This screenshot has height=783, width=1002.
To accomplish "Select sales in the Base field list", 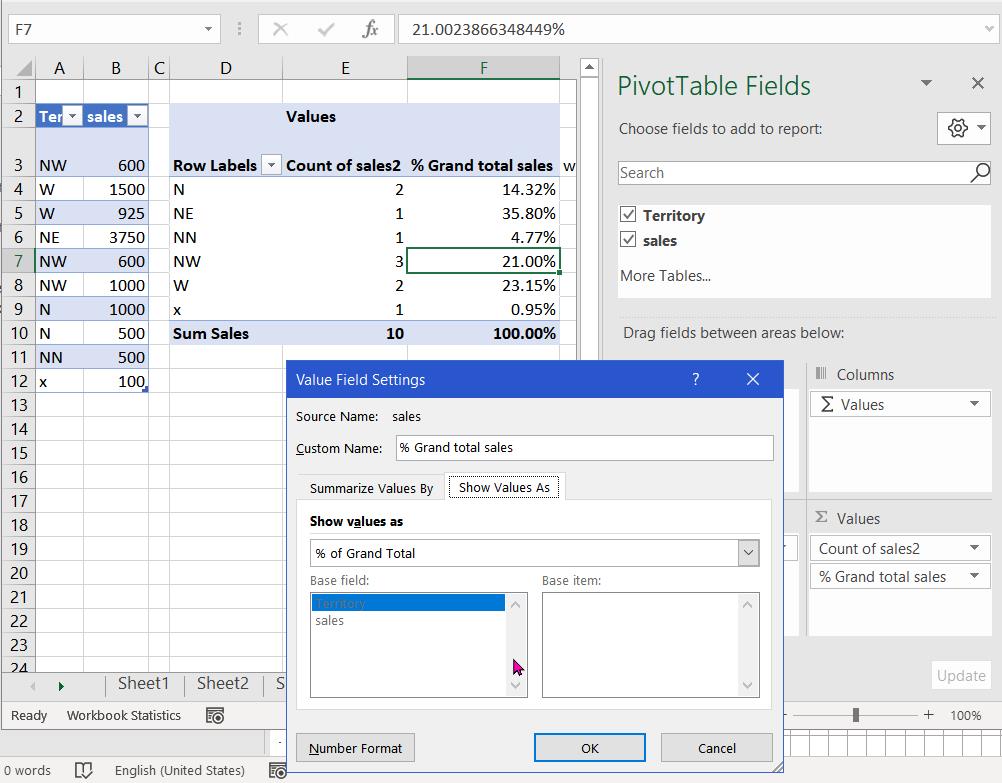I will (408, 621).
